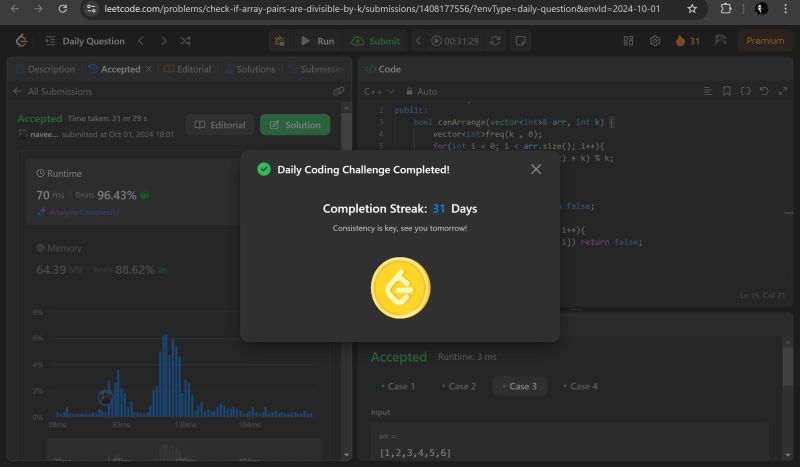Click Analyze Complexity link
800x467 pixels.
coord(78,212)
